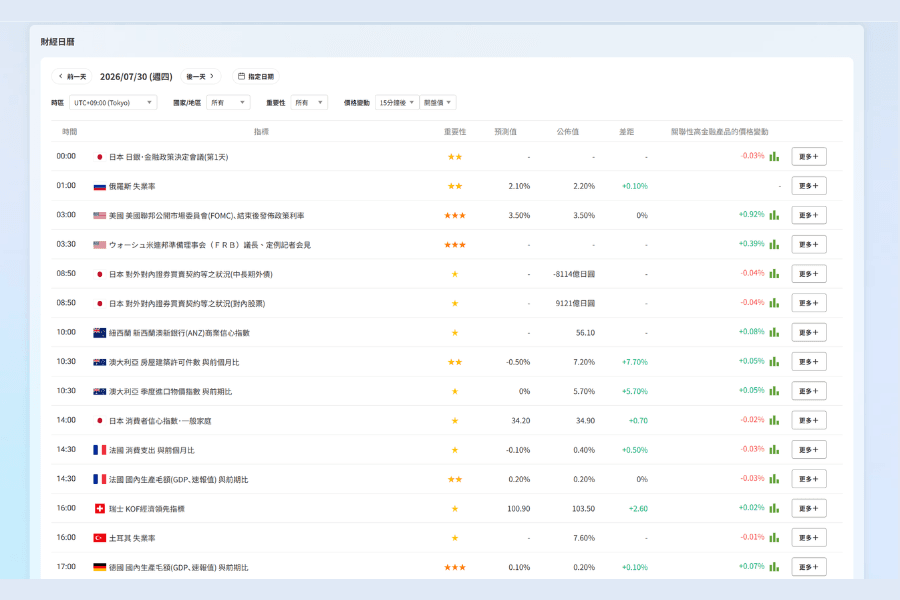Image resolution: width=900 pixels, height=600 pixels.
Task: Click +7.70% difference value
Action: [x=635, y=362]
